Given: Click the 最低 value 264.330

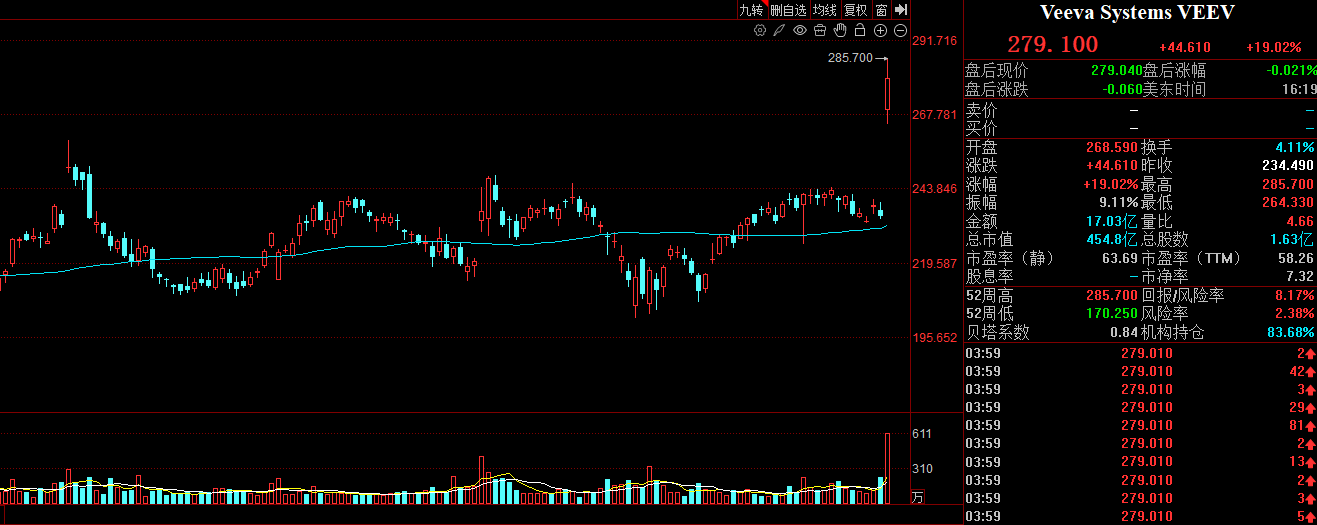Looking at the screenshot, I should pos(1288,203).
